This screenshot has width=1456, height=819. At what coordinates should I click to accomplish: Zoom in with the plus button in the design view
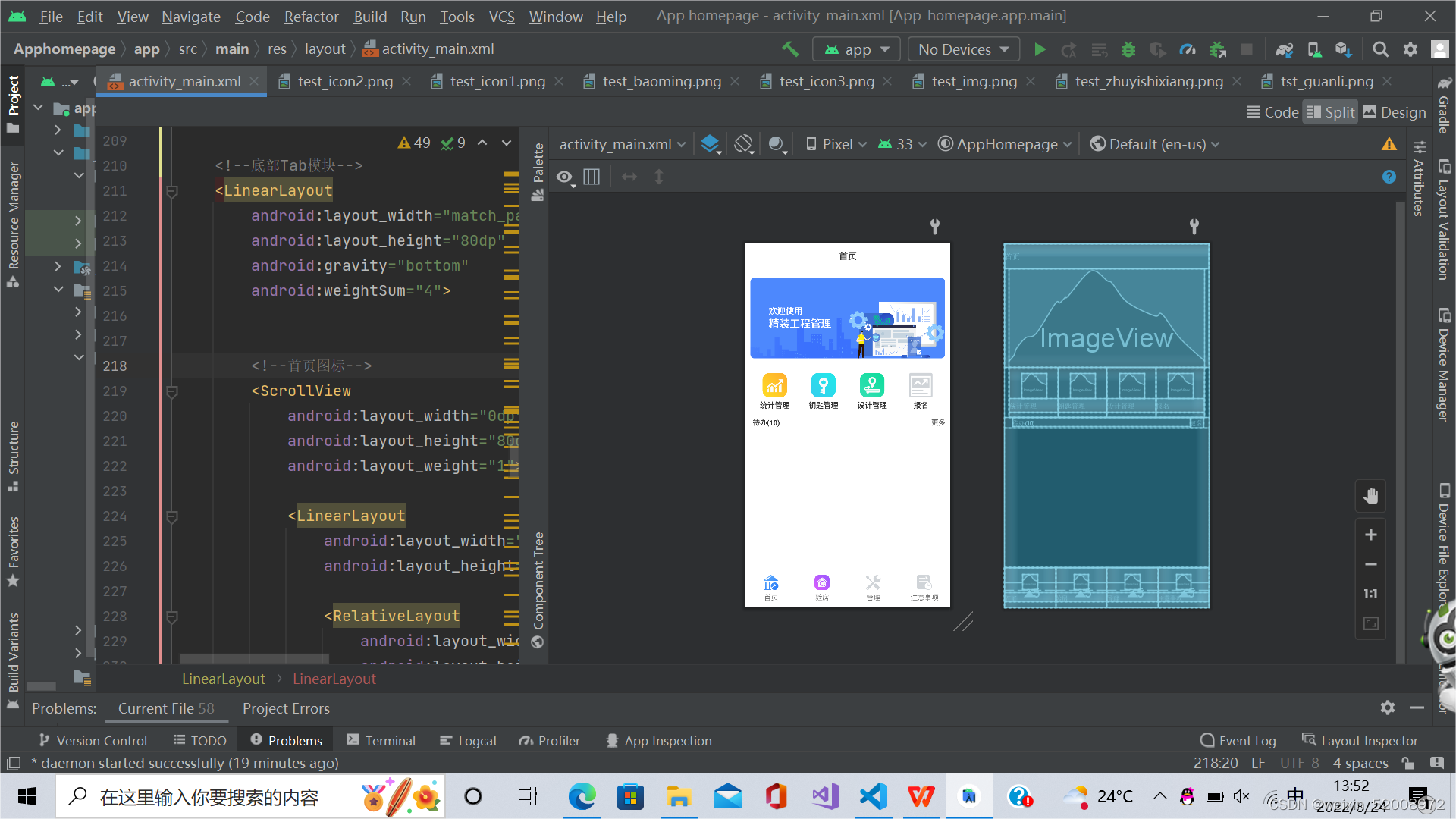(1370, 535)
